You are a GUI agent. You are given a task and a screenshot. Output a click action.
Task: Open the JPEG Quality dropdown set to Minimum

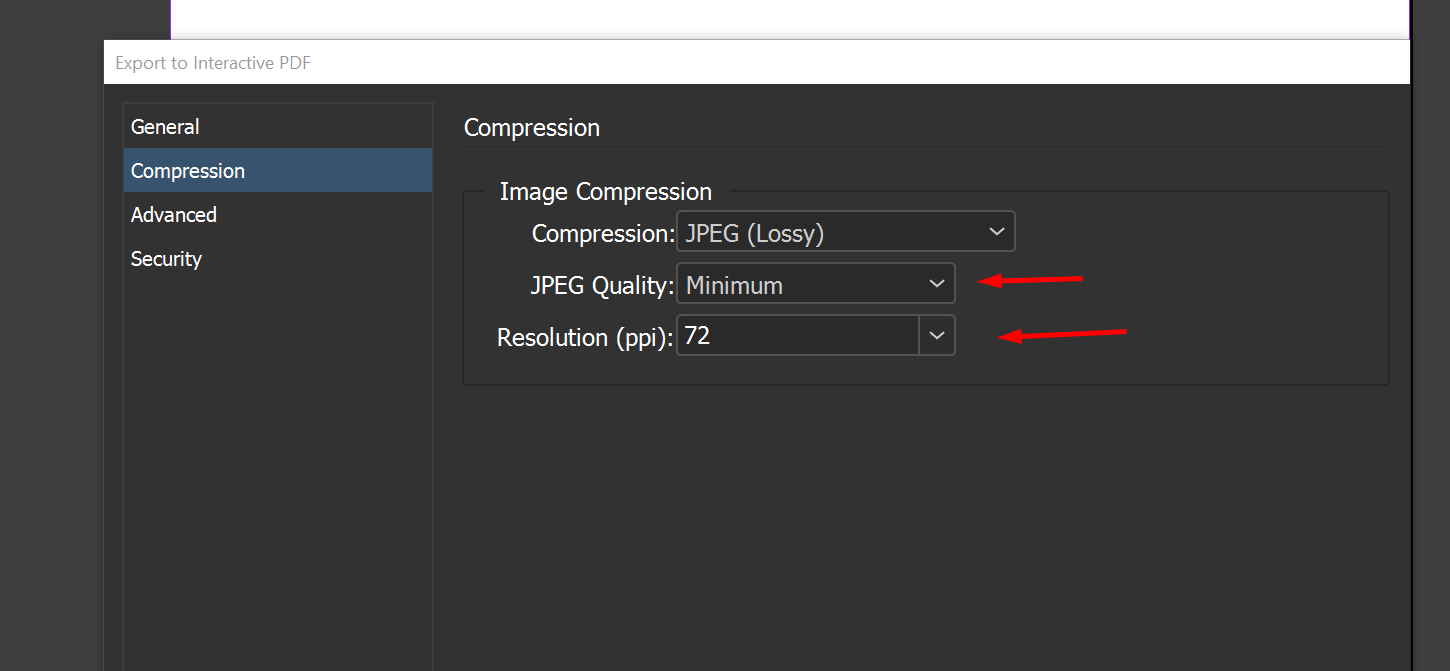pos(800,284)
